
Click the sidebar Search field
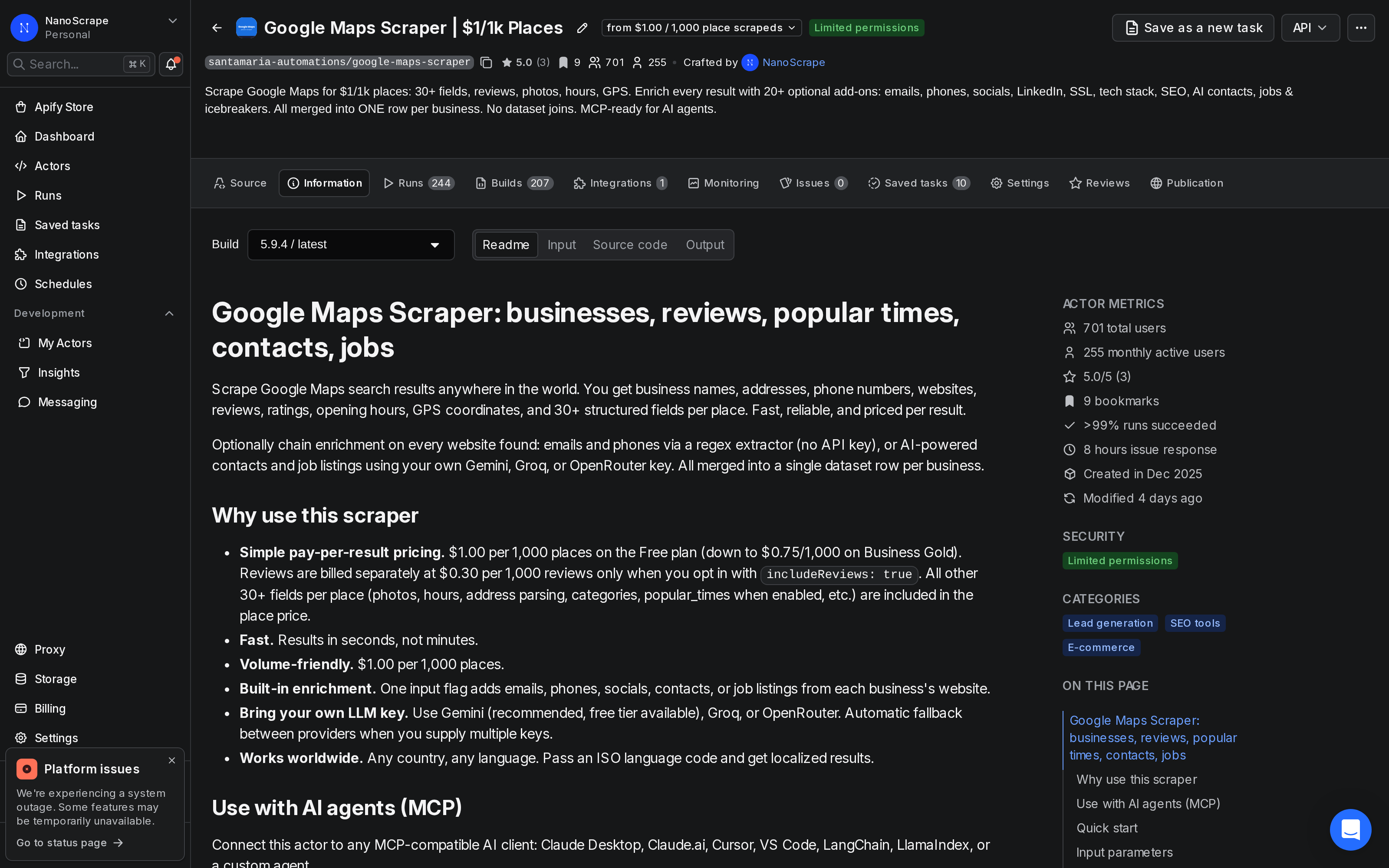point(81,64)
